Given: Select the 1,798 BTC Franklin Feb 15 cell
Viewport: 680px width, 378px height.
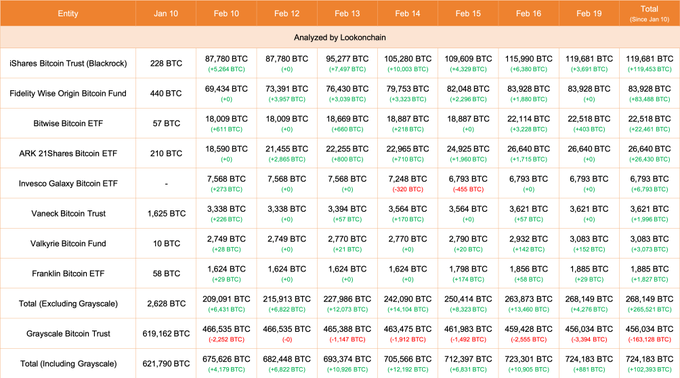Looking at the screenshot, I should tap(468, 274).
